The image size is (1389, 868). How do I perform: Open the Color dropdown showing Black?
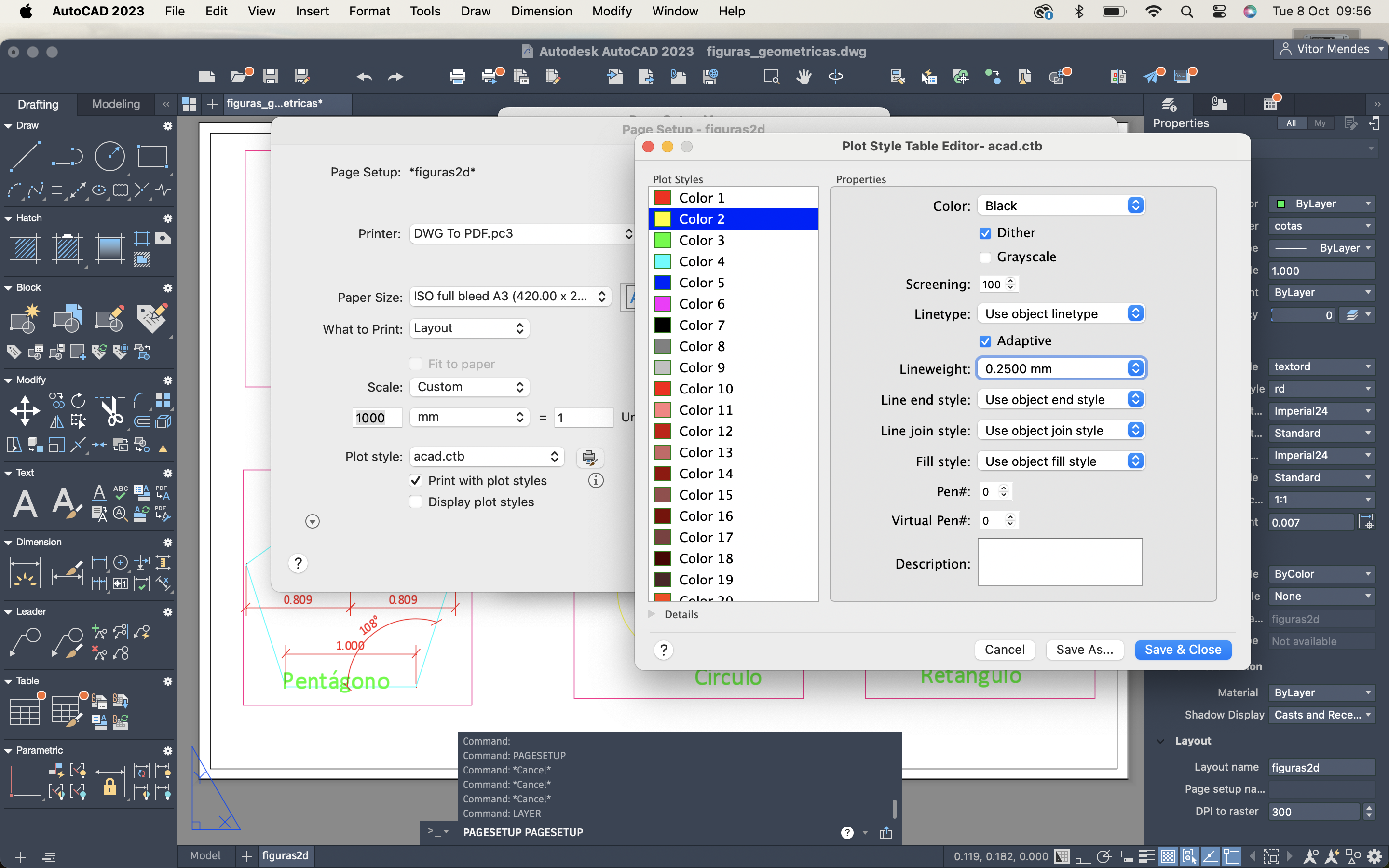(x=1061, y=205)
